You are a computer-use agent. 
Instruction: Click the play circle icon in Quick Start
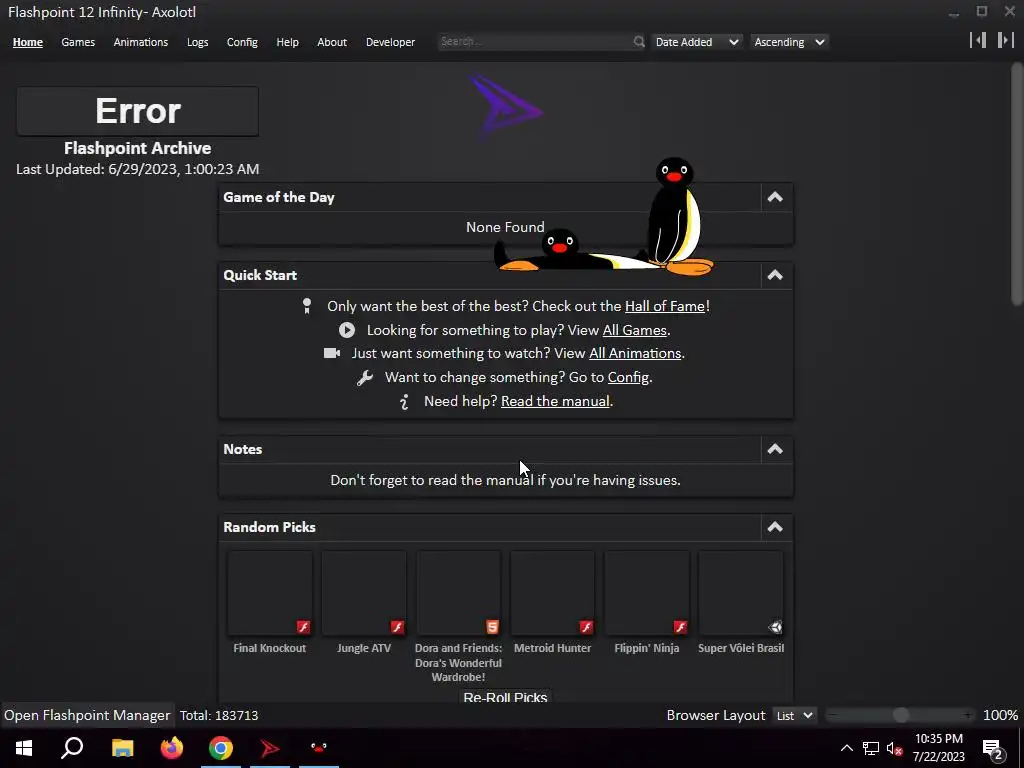(x=347, y=330)
